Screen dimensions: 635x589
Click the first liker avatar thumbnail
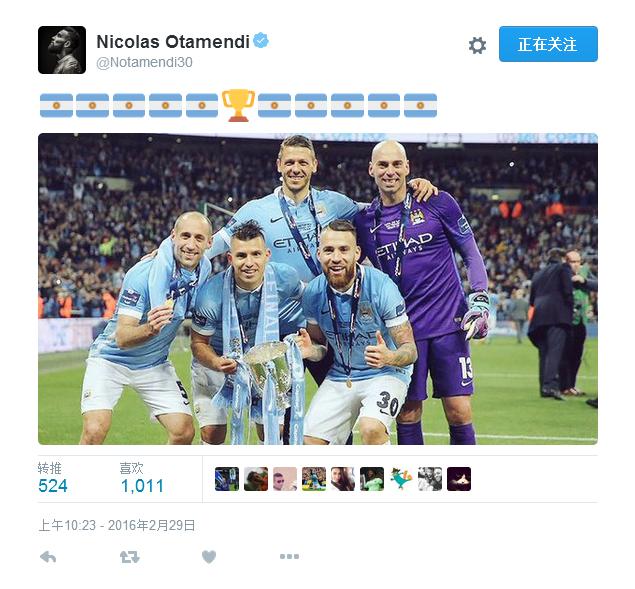pyautogui.click(x=227, y=479)
